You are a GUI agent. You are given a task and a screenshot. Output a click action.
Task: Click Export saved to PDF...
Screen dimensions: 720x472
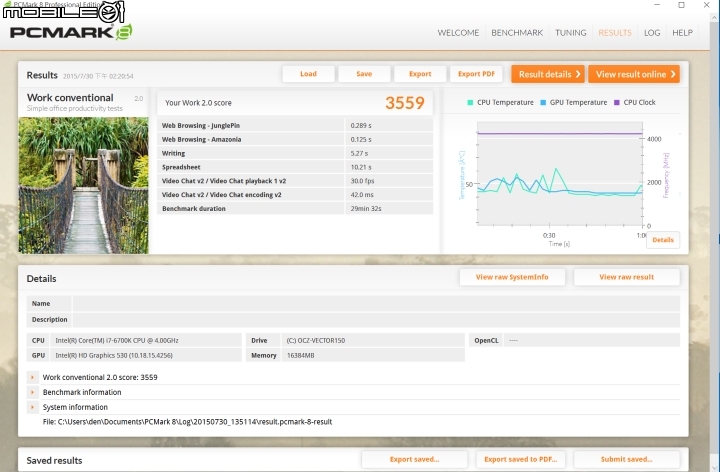coord(520,459)
